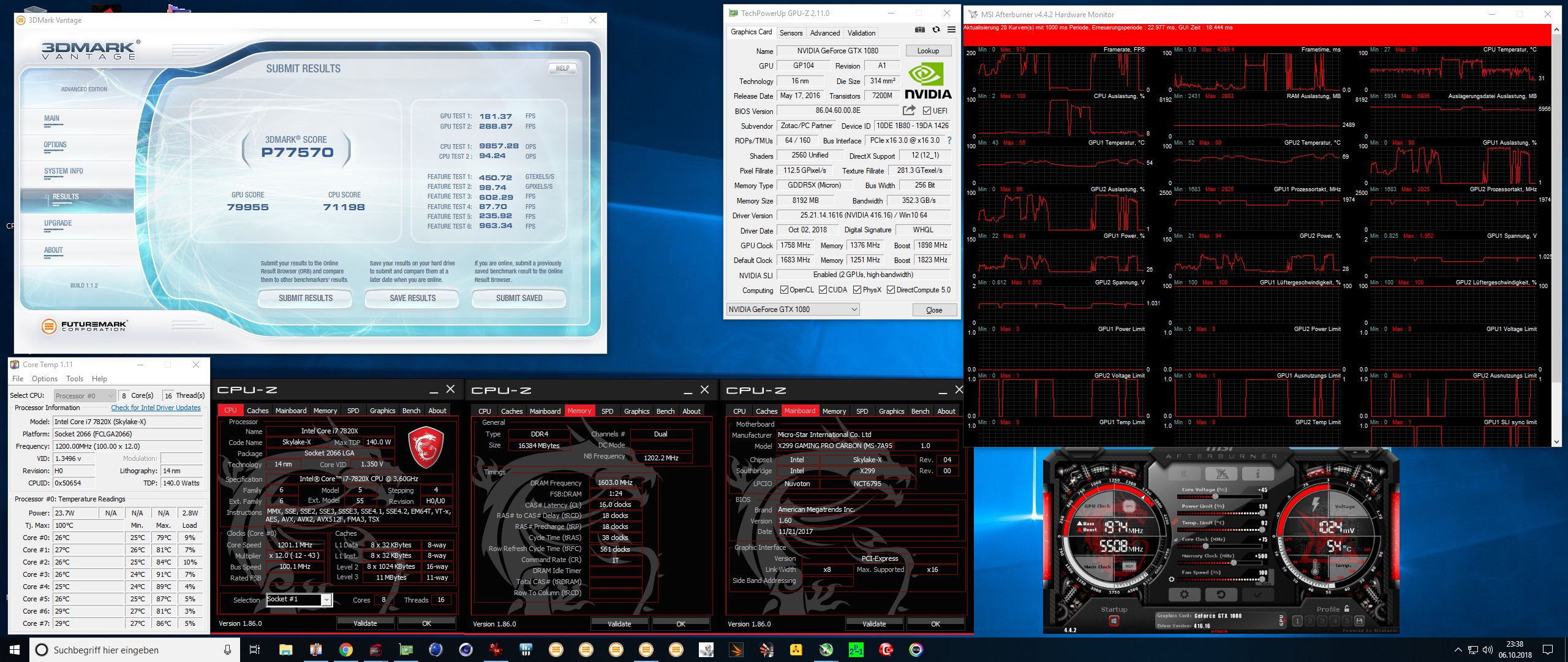Take a screenshot with GPU-Z camera icon
This screenshot has width=1568, height=662.
pos(919,30)
